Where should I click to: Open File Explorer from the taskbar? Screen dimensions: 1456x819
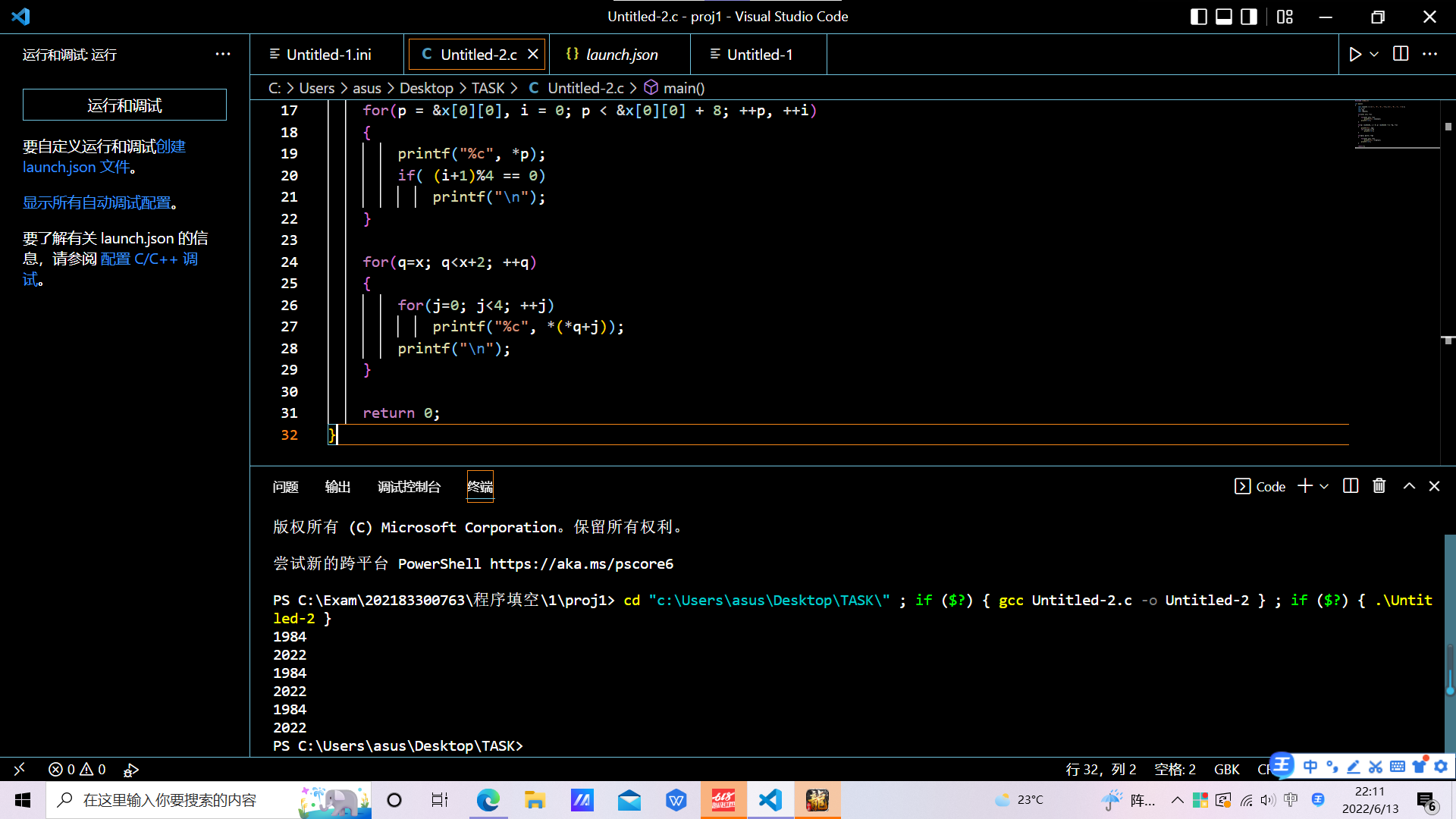(535, 800)
